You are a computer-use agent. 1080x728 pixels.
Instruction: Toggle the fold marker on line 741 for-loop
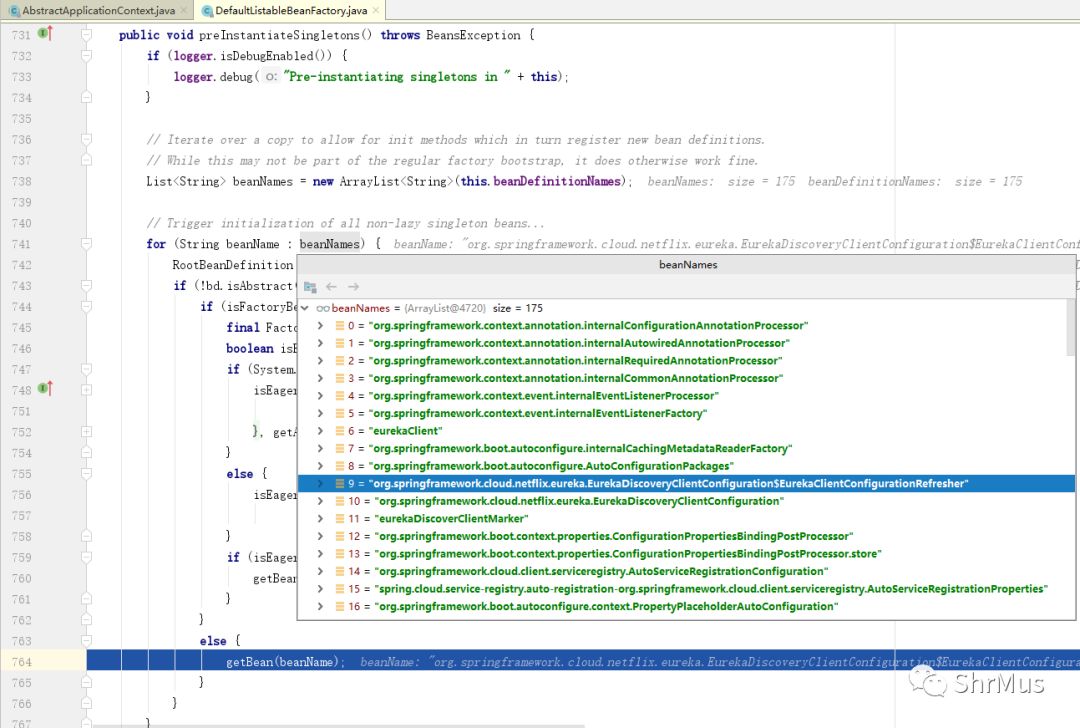(x=86, y=244)
